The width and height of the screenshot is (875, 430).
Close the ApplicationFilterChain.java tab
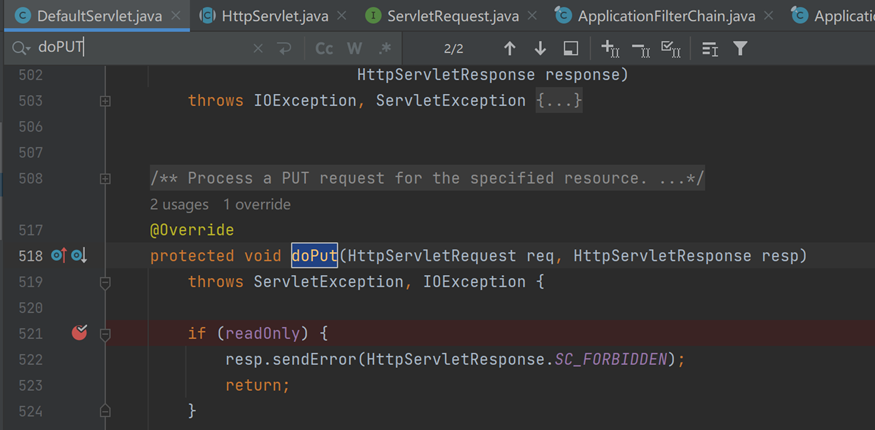coord(769,16)
